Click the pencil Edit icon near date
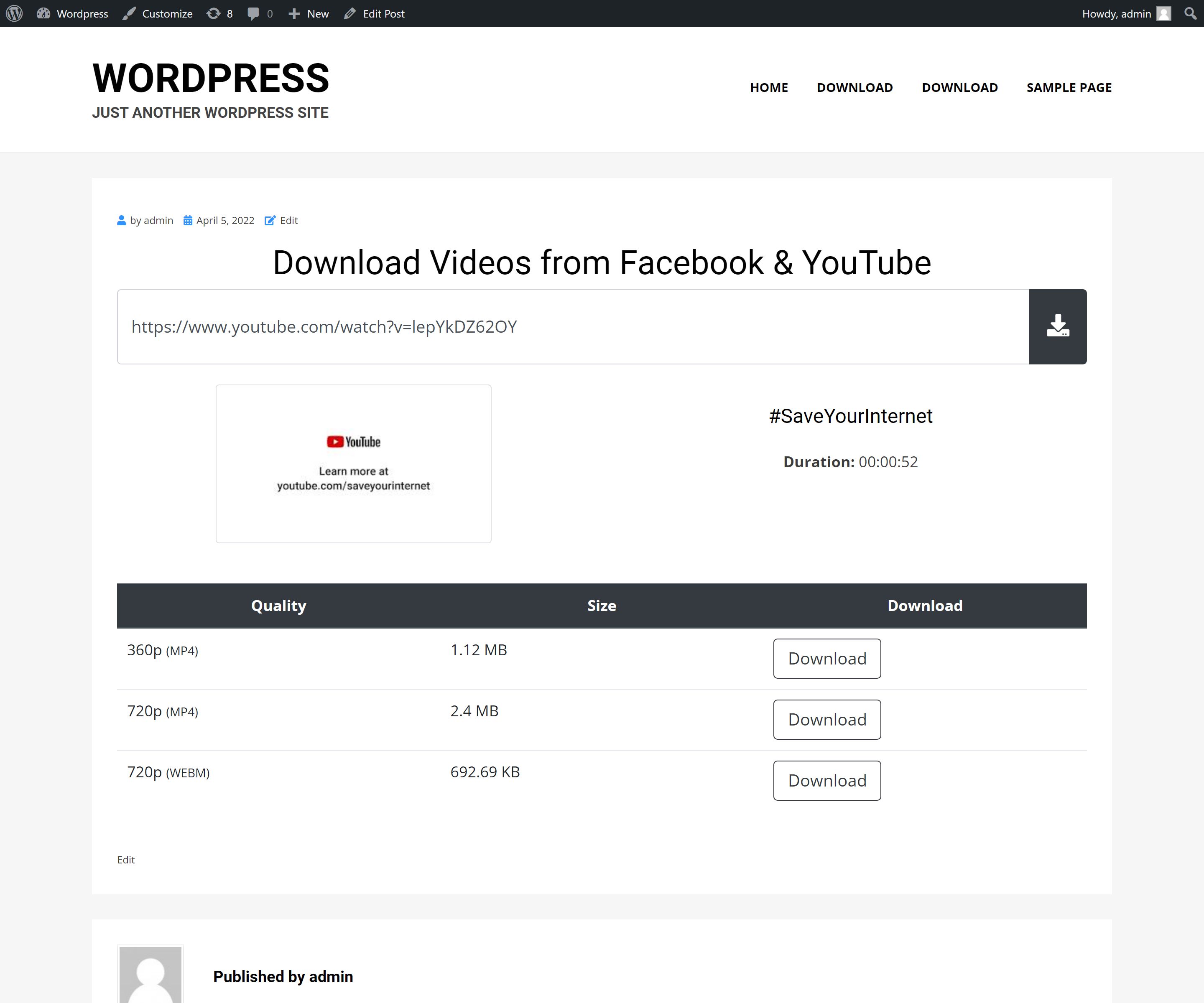 point(270,221)
